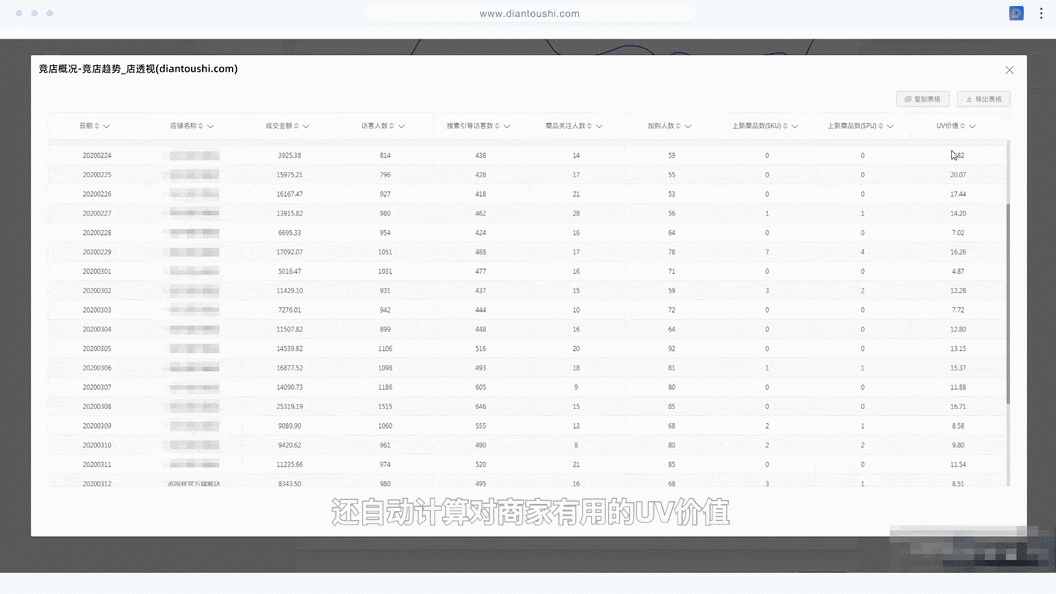Open the 访客人数 column filter chevron
This screenshot has height=594, width=1056.
click(x=401, y=127)
